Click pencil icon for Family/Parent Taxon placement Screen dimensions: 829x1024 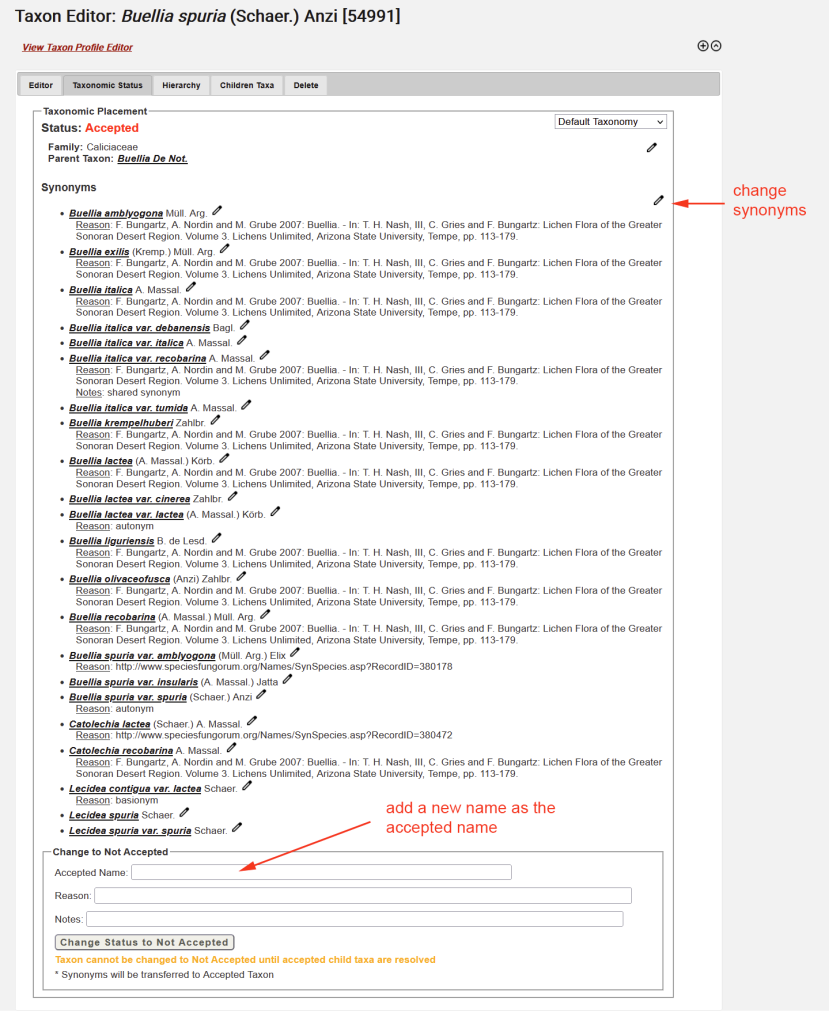652,147
